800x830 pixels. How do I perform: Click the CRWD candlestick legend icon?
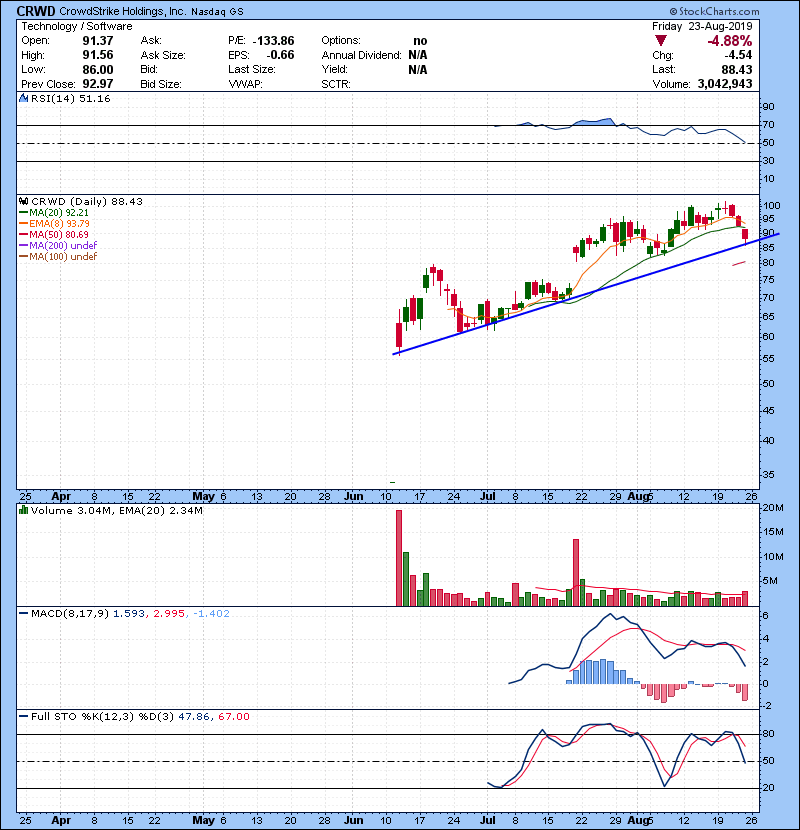coord(23,201)
